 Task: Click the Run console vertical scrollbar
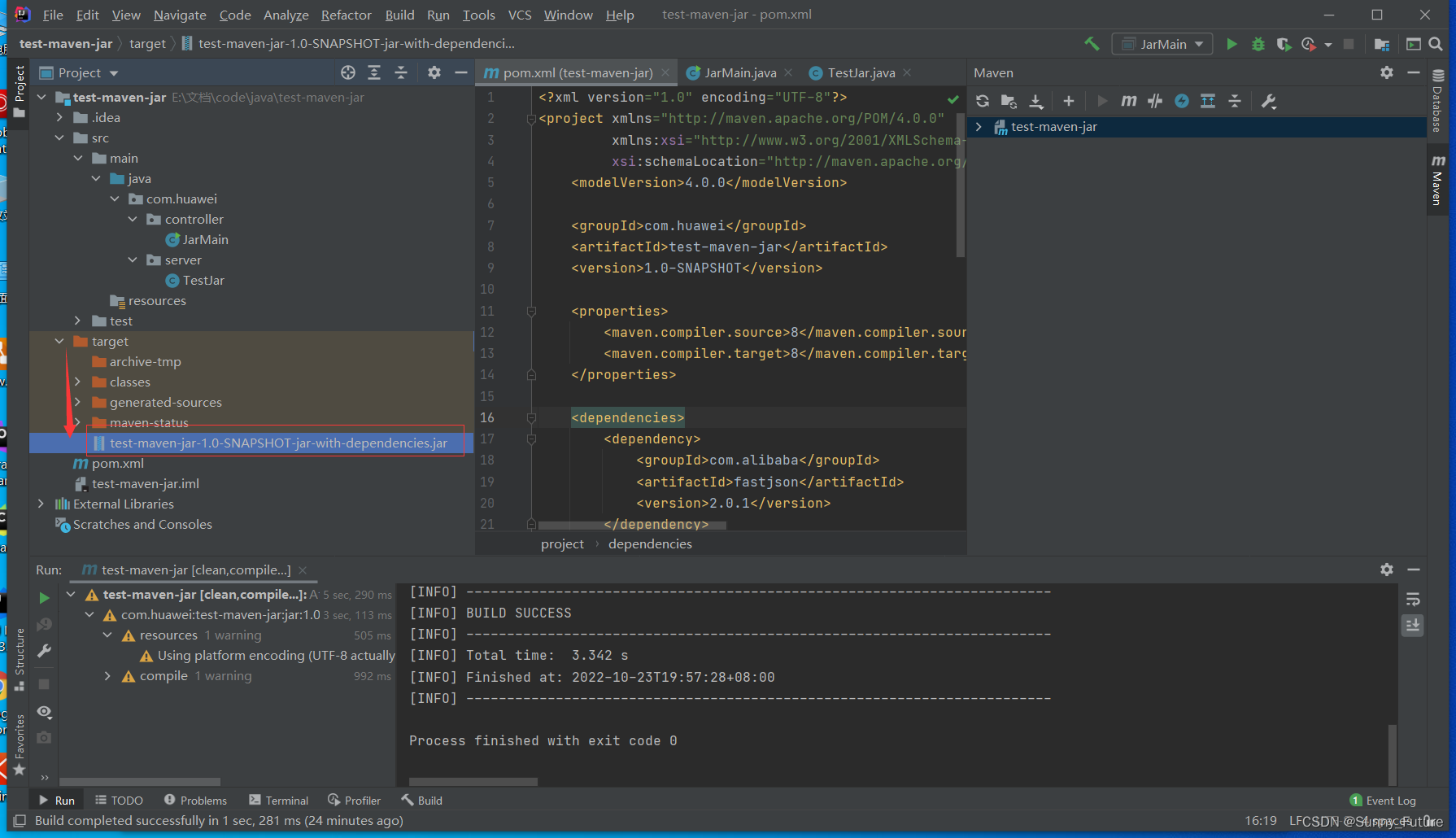tap(1393, 755)
